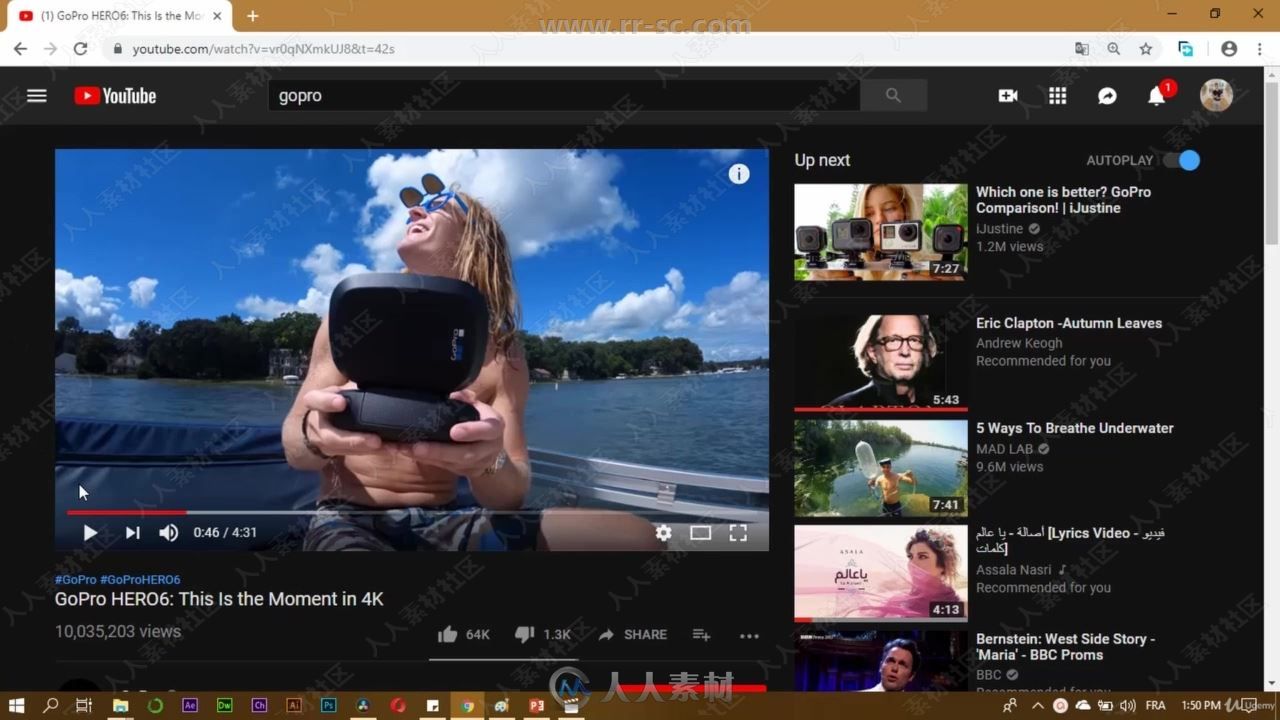
Task: Open the create video camera icon
Action: coord(1008,96)
